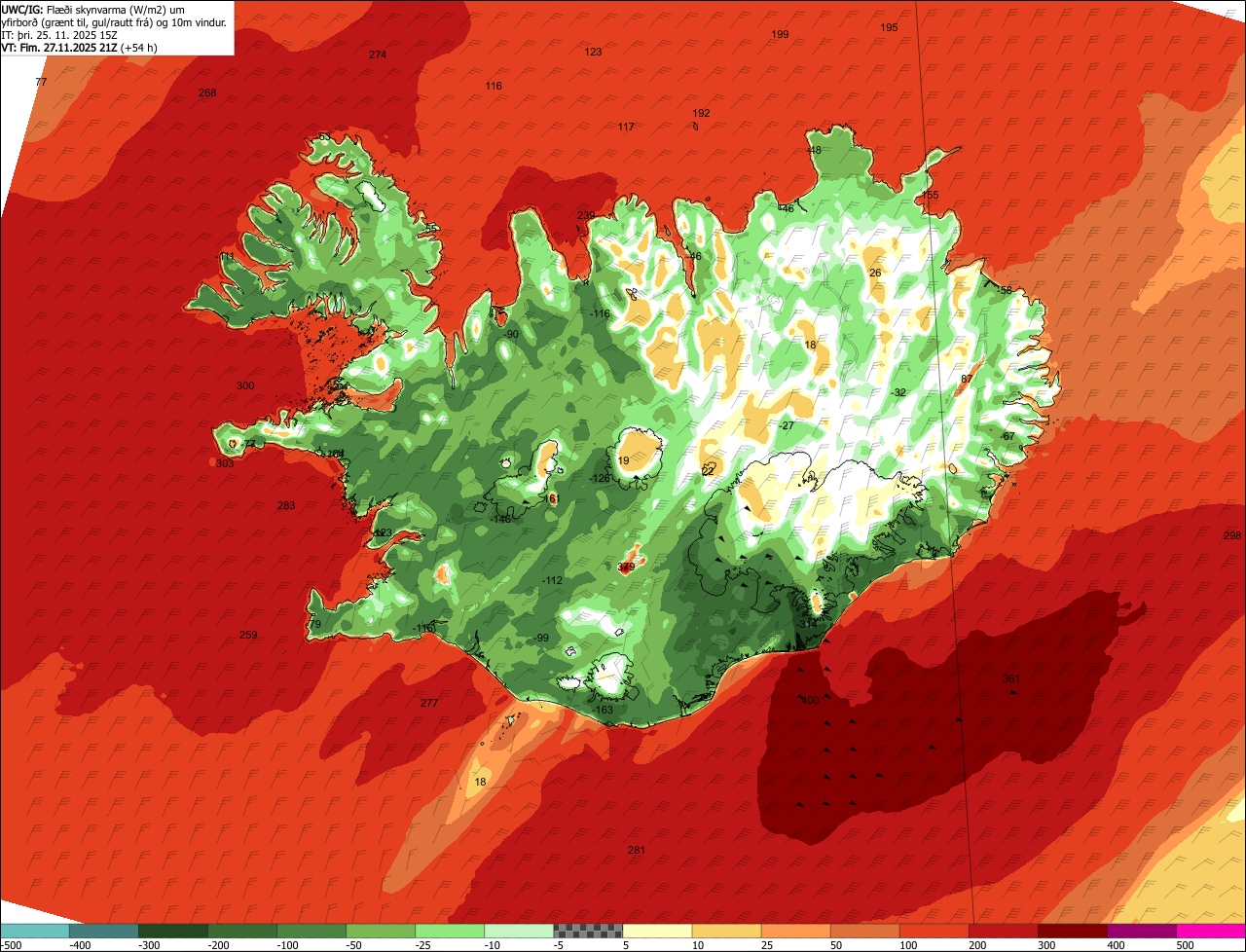The height and width of the screenshot is (952, 1246).
Task: Click the -112 value in south Iceland
Action: pyautogui.click(x=553, y=580)
